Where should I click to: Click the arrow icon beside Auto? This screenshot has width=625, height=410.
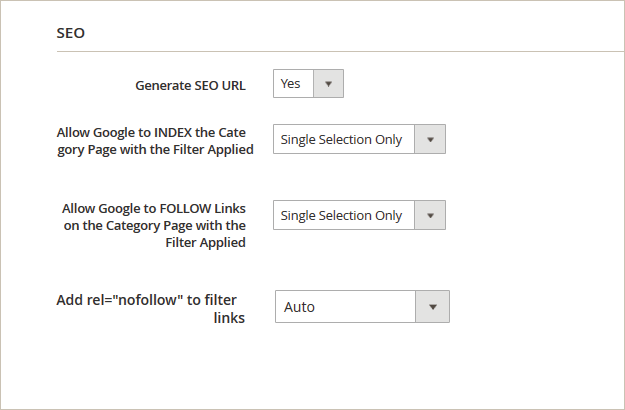coord(433,307)
